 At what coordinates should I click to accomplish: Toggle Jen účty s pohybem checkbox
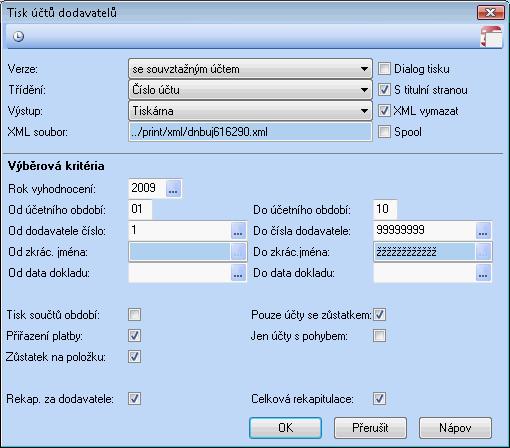(379, 336)
